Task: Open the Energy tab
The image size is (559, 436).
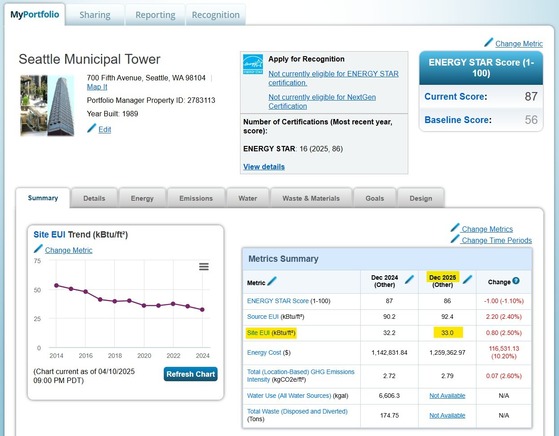Action: (x=142, y=198)
